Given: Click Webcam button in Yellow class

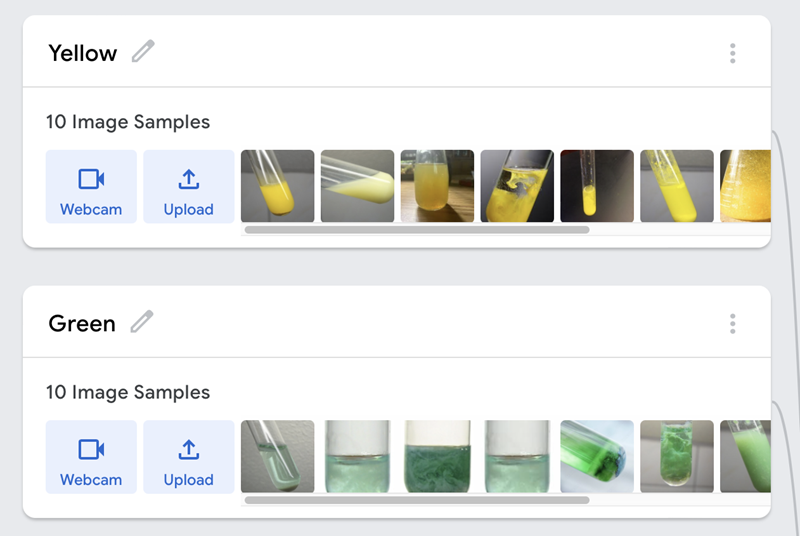Looking at the screenshot, I should point(91,187).
